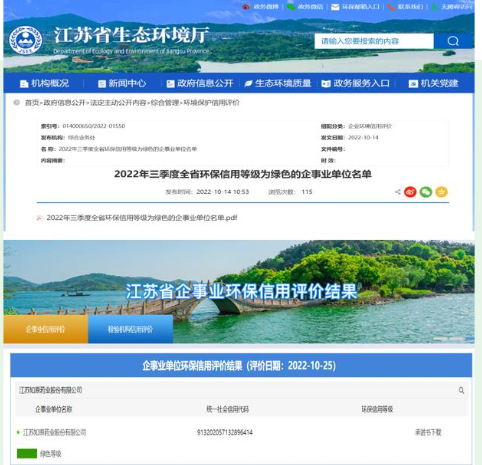Click magnifier icon in company search box
Screen dimensions: 482x465
point(461,390)
